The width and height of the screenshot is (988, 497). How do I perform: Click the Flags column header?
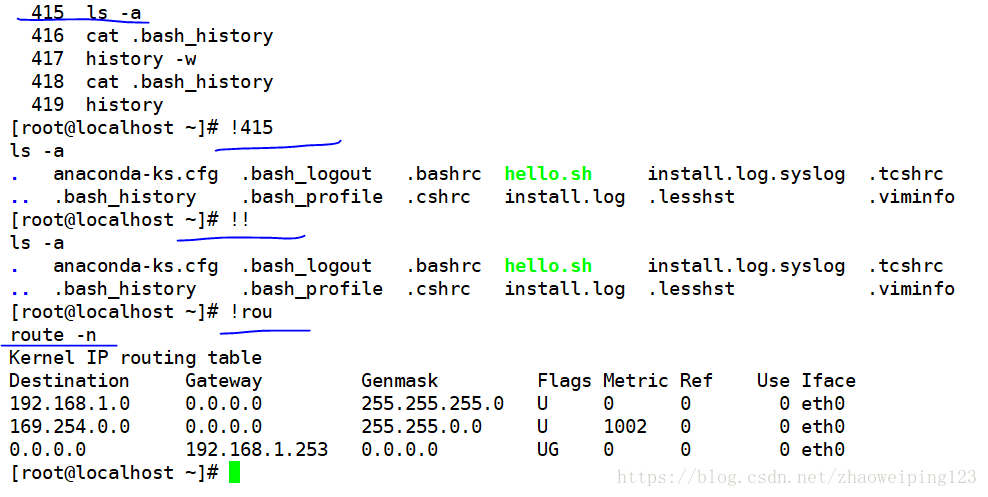click(x=565, y=381)
